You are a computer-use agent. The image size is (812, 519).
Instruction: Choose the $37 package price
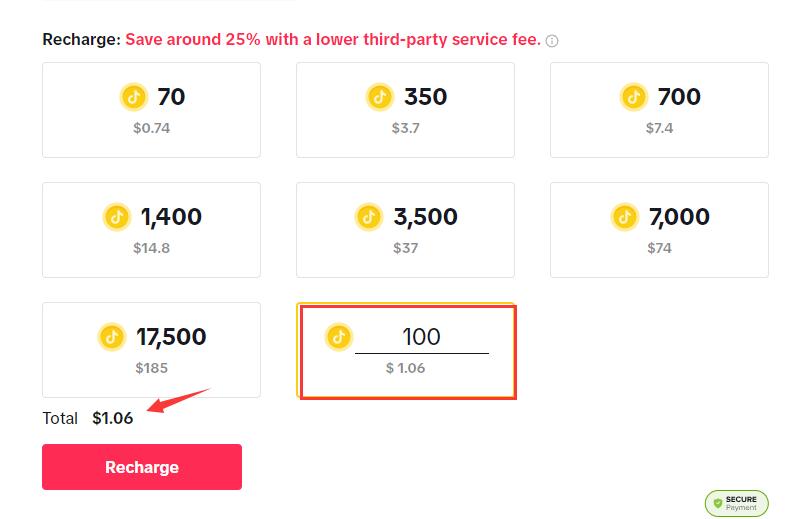pyautogui.click(x=405, y=248)
